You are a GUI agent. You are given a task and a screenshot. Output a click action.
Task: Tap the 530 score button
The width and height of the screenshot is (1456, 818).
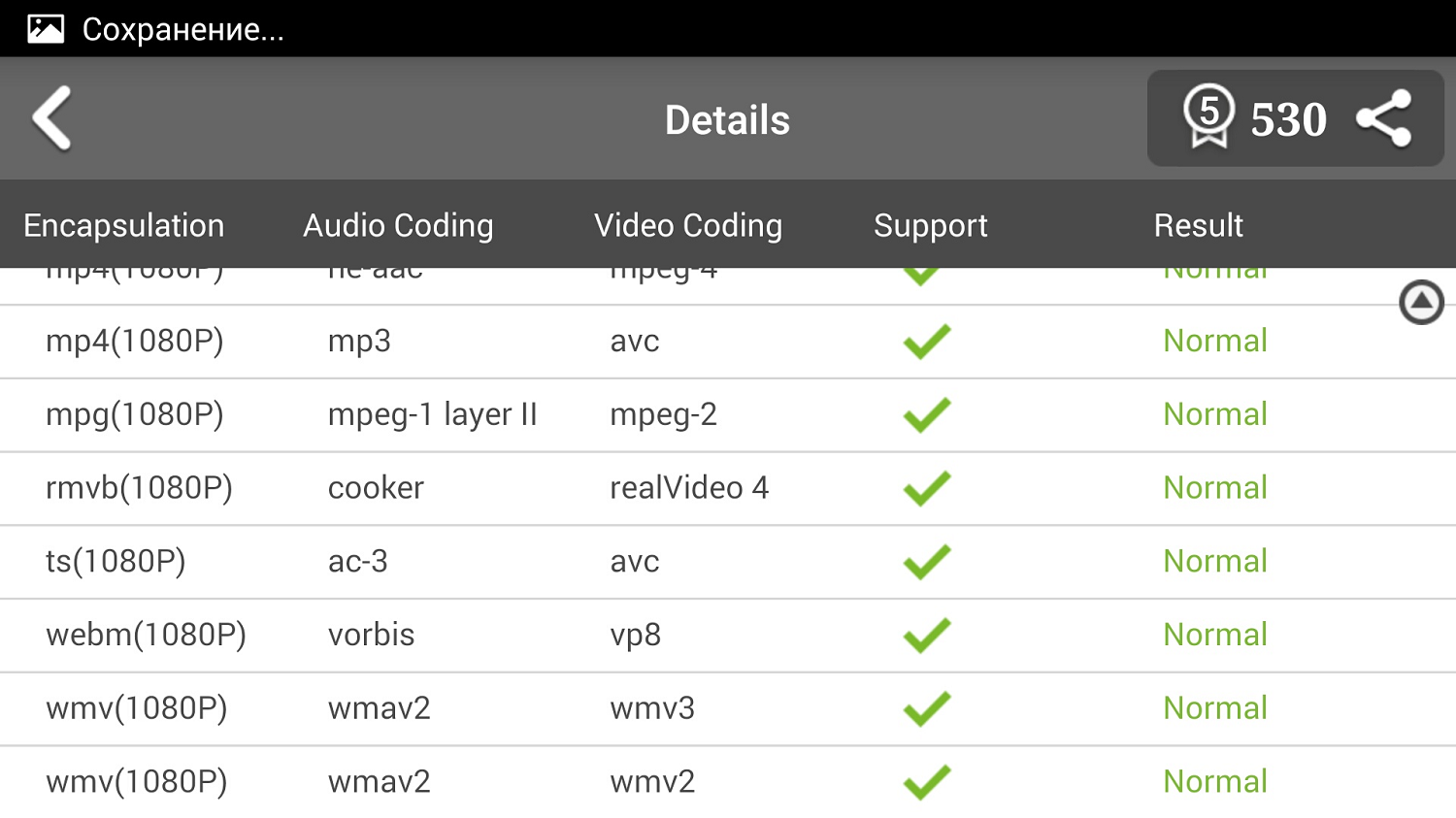pyautogui.click(x=1288, y=119)
